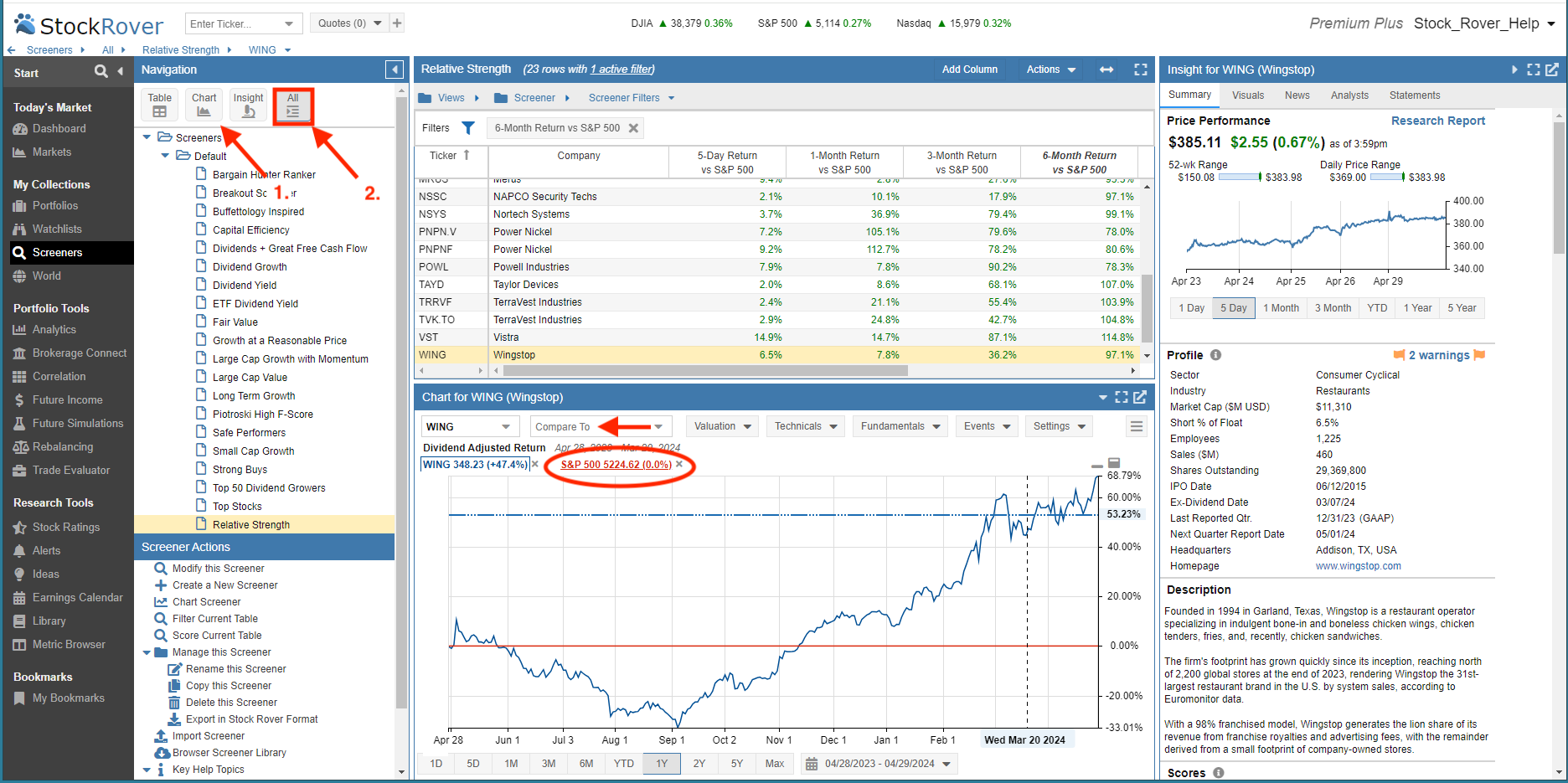Open the 2 warnings link

[x=1438, y=355]
